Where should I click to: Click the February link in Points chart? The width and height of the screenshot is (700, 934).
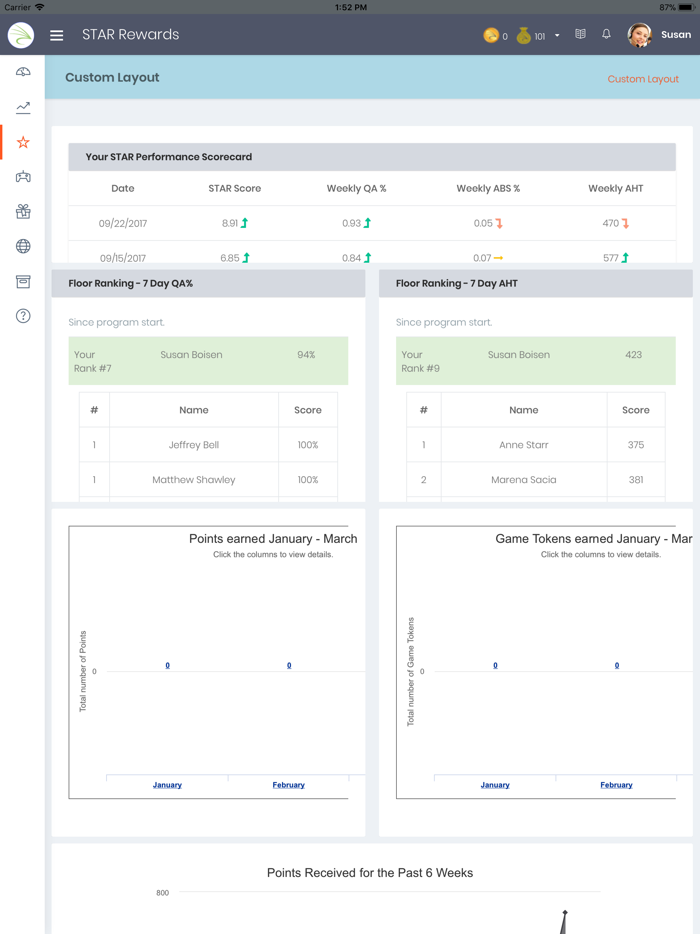tap(288, 785)
